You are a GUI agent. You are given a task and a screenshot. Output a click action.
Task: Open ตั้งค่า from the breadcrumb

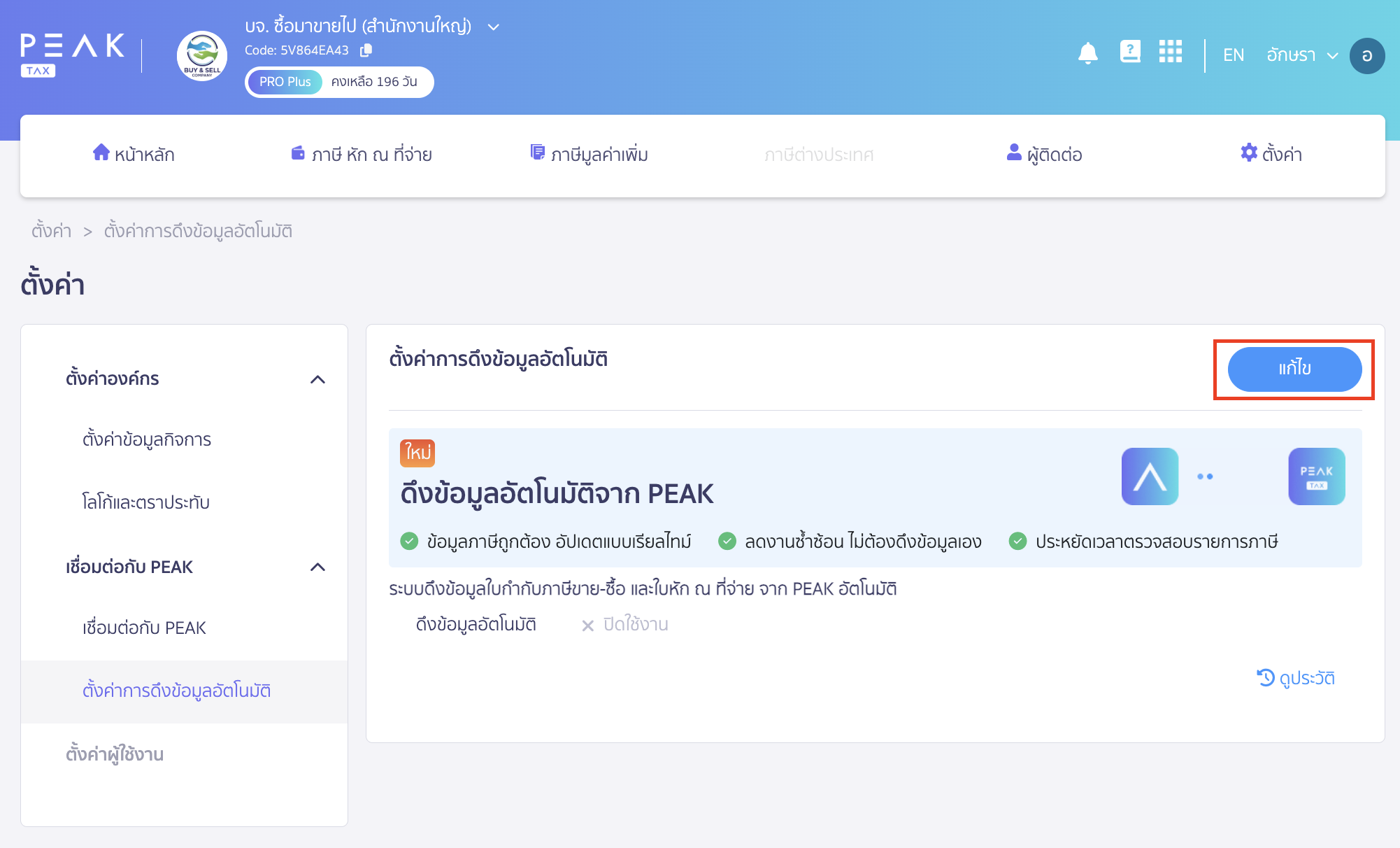[51, 231]
